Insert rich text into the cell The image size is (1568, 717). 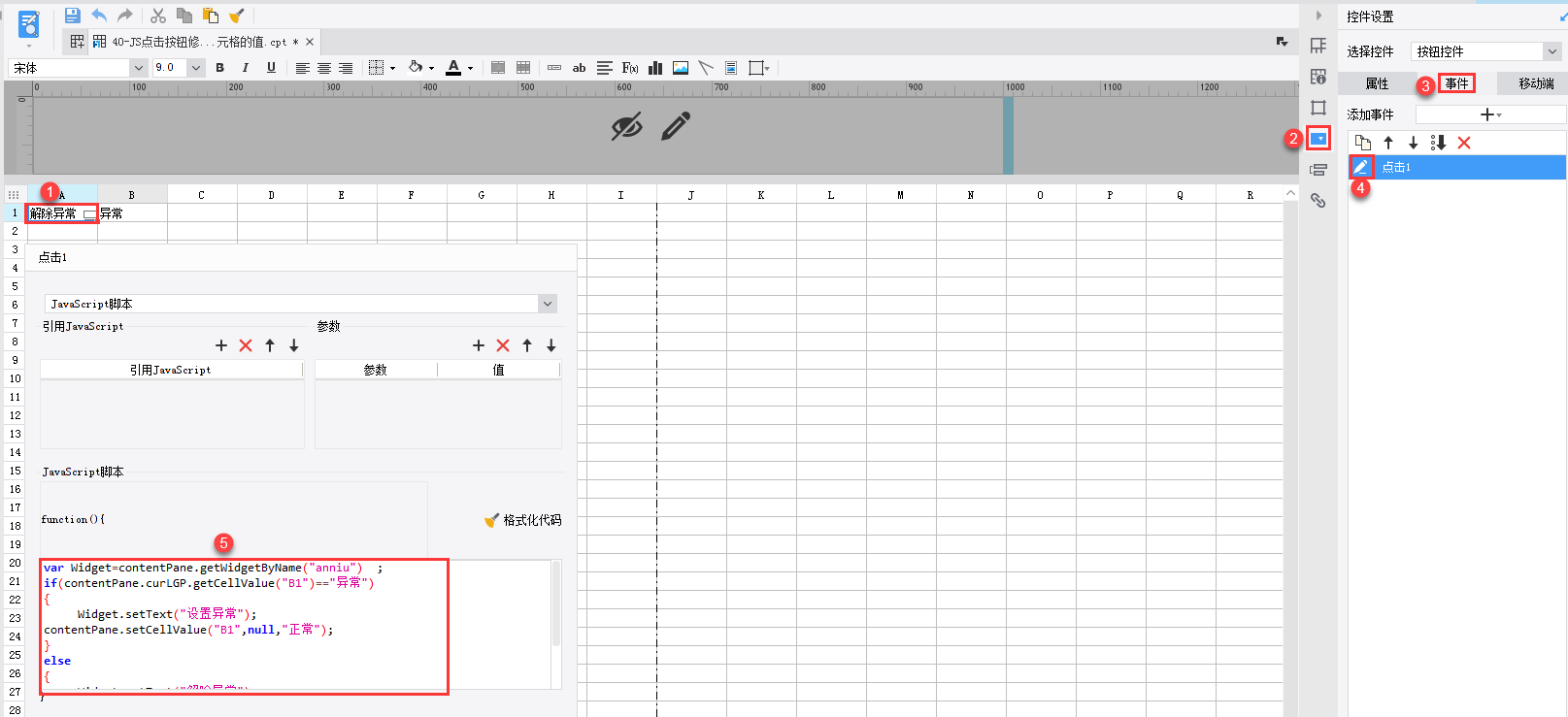[605, 68]
